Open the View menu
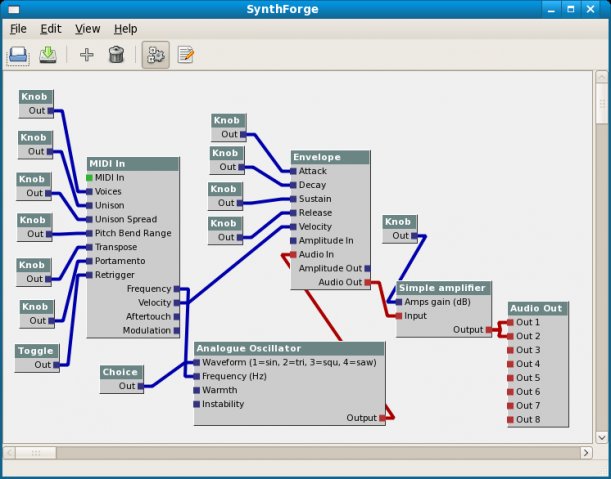Image resolution: width=611 pixels, height=479 pixels. tap(88, 29)
